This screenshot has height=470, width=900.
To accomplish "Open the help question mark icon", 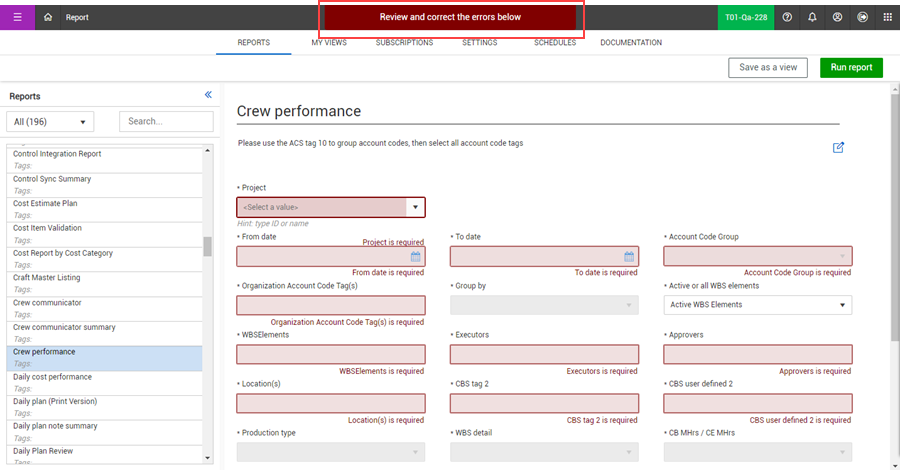I will click(787, 17).
